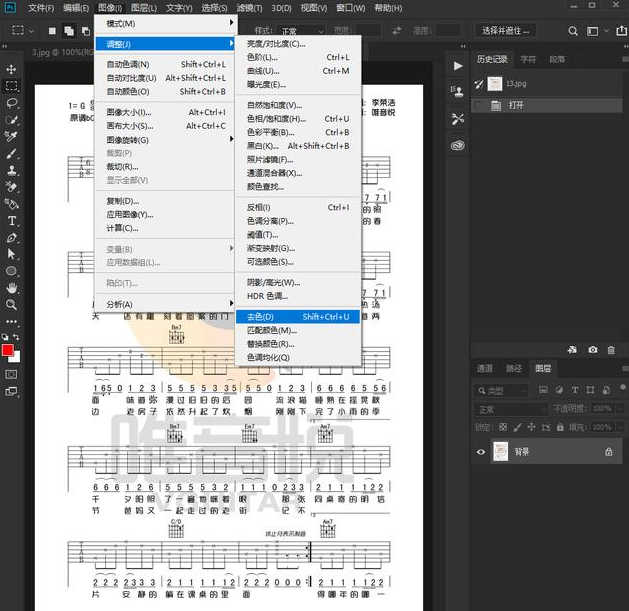Image resolution: width=629 pixels, height=611 pixels.
Task: Open the 样式 style dropdown
Action: 302,31
